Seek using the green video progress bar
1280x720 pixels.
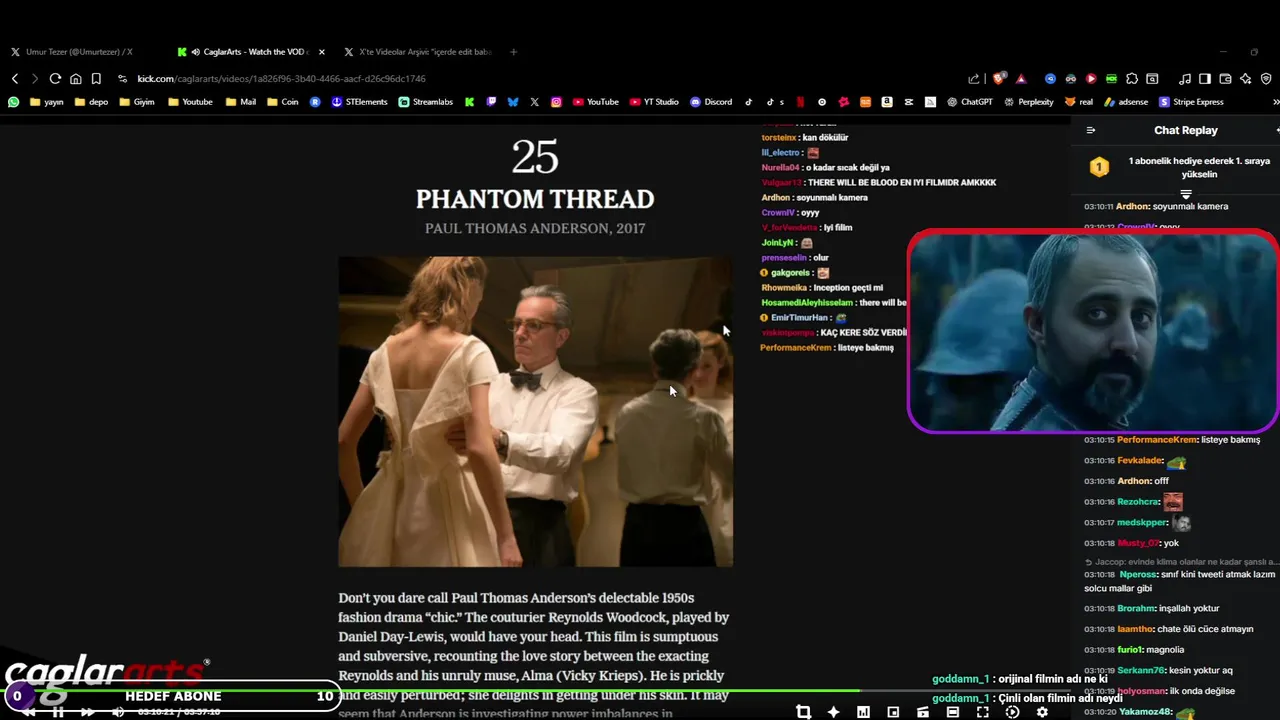click(430, 690)
